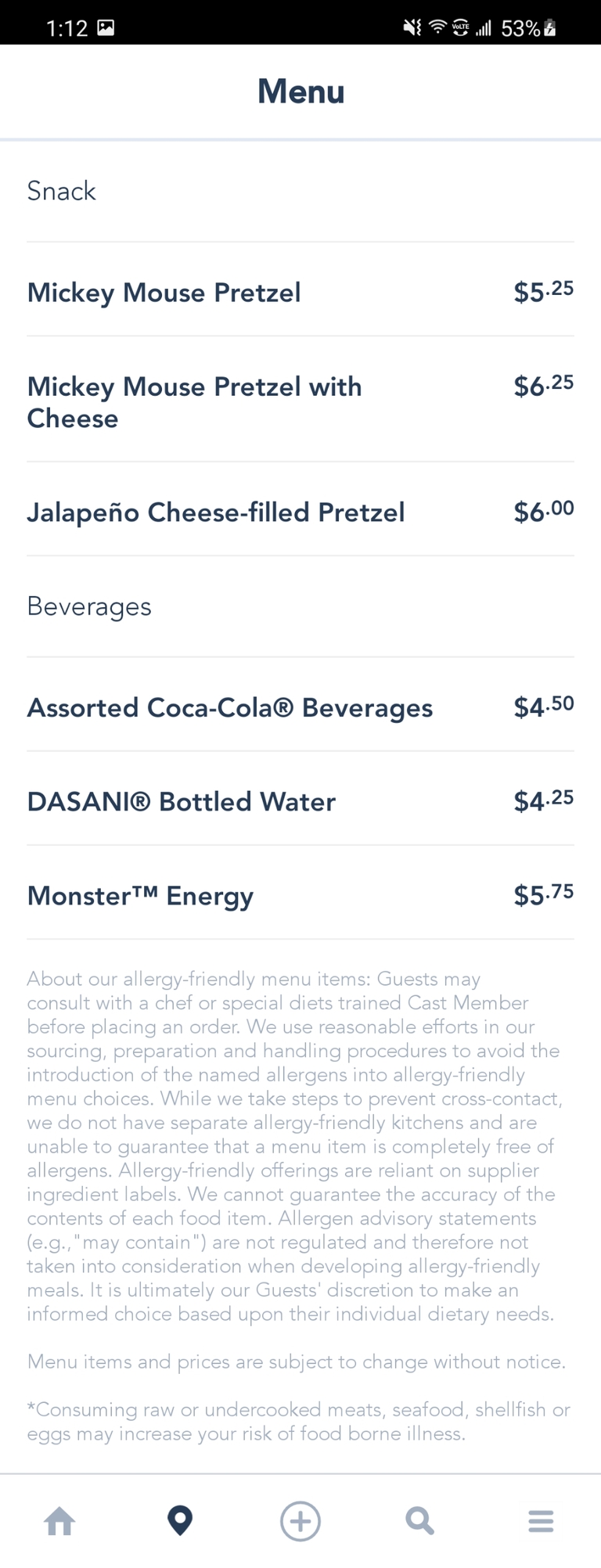Open the hamburger more menu

541,1521
